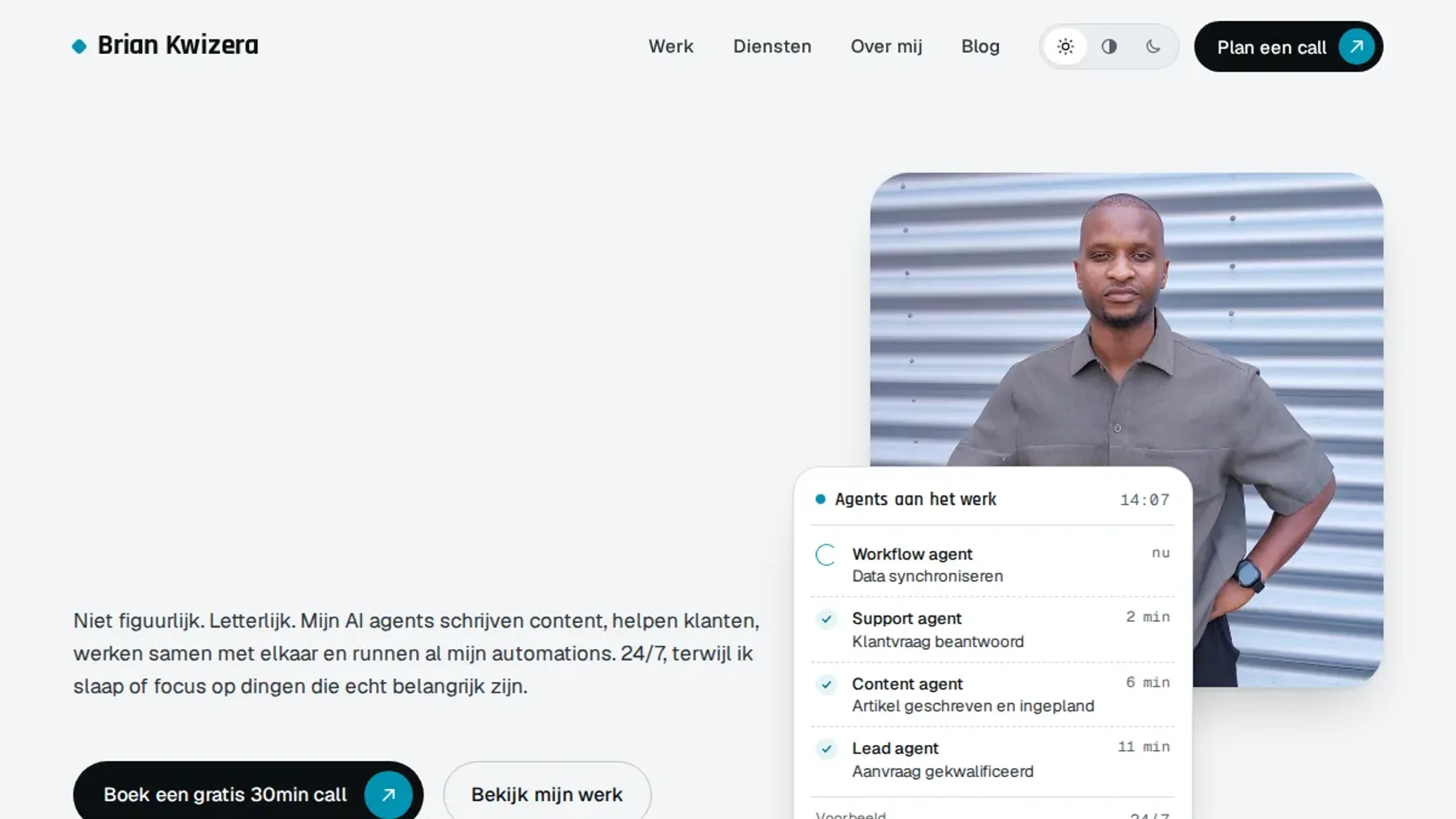Open the Brian Kwizera home link
This screenshot has height=819, width=1456.
[165, 45]
